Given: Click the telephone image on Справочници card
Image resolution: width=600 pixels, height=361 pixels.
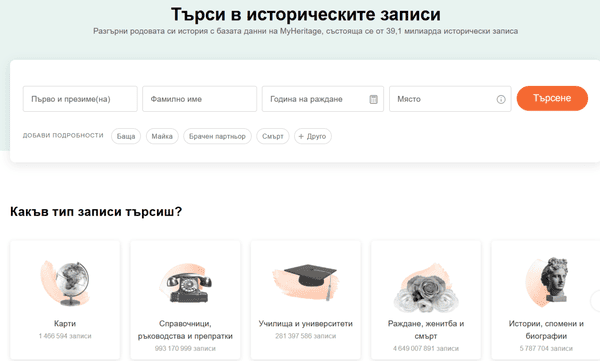Looking at the screenshot, I should (185, 283).
